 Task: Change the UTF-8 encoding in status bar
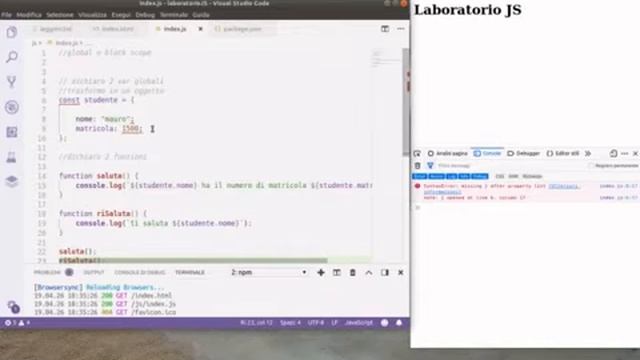pyautogui.click(x=316, y=322)
